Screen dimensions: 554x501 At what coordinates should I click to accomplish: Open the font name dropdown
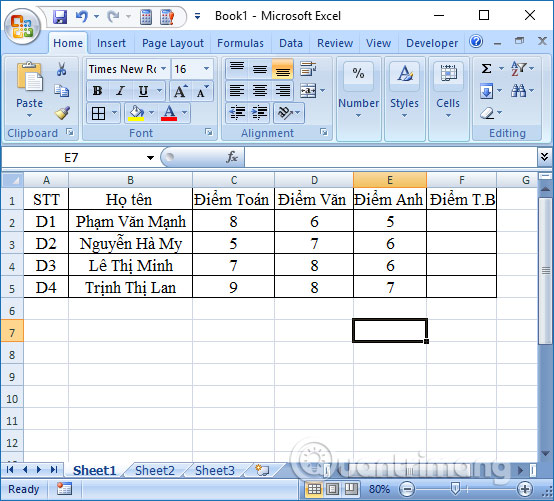pyautogui.click(x=164, y=69)
